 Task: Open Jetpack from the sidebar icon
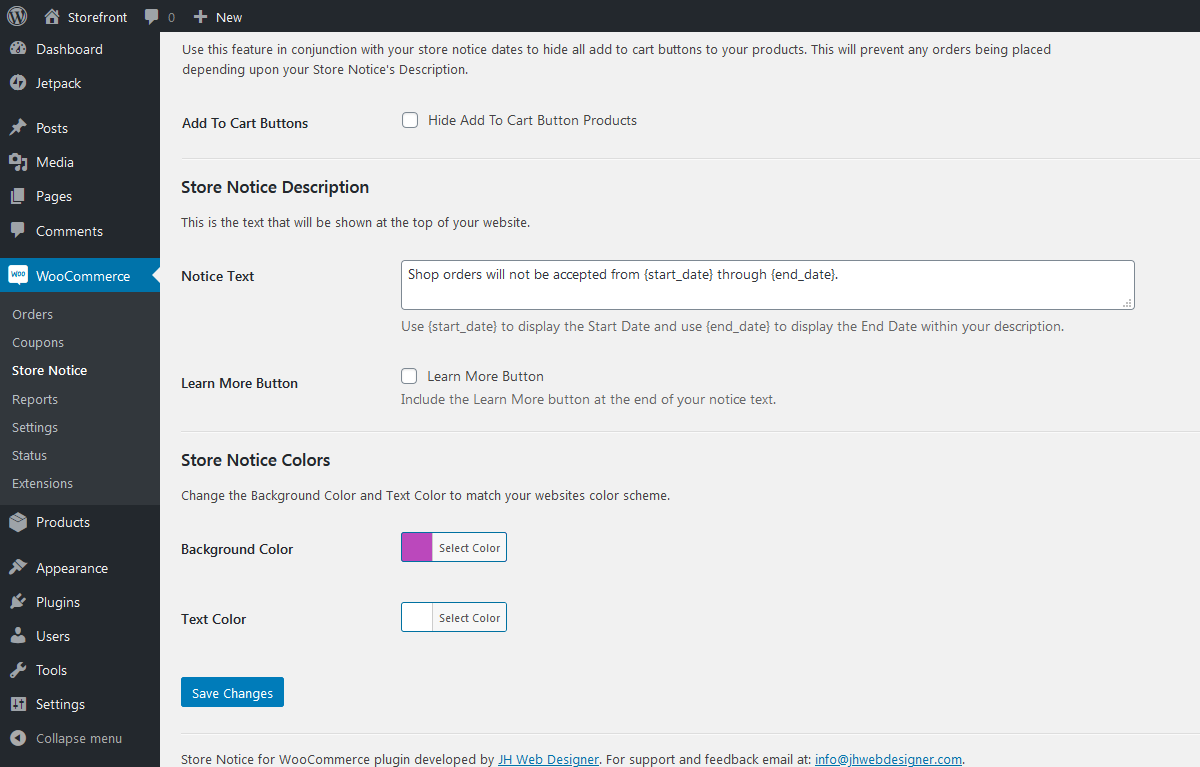point(20,83)
